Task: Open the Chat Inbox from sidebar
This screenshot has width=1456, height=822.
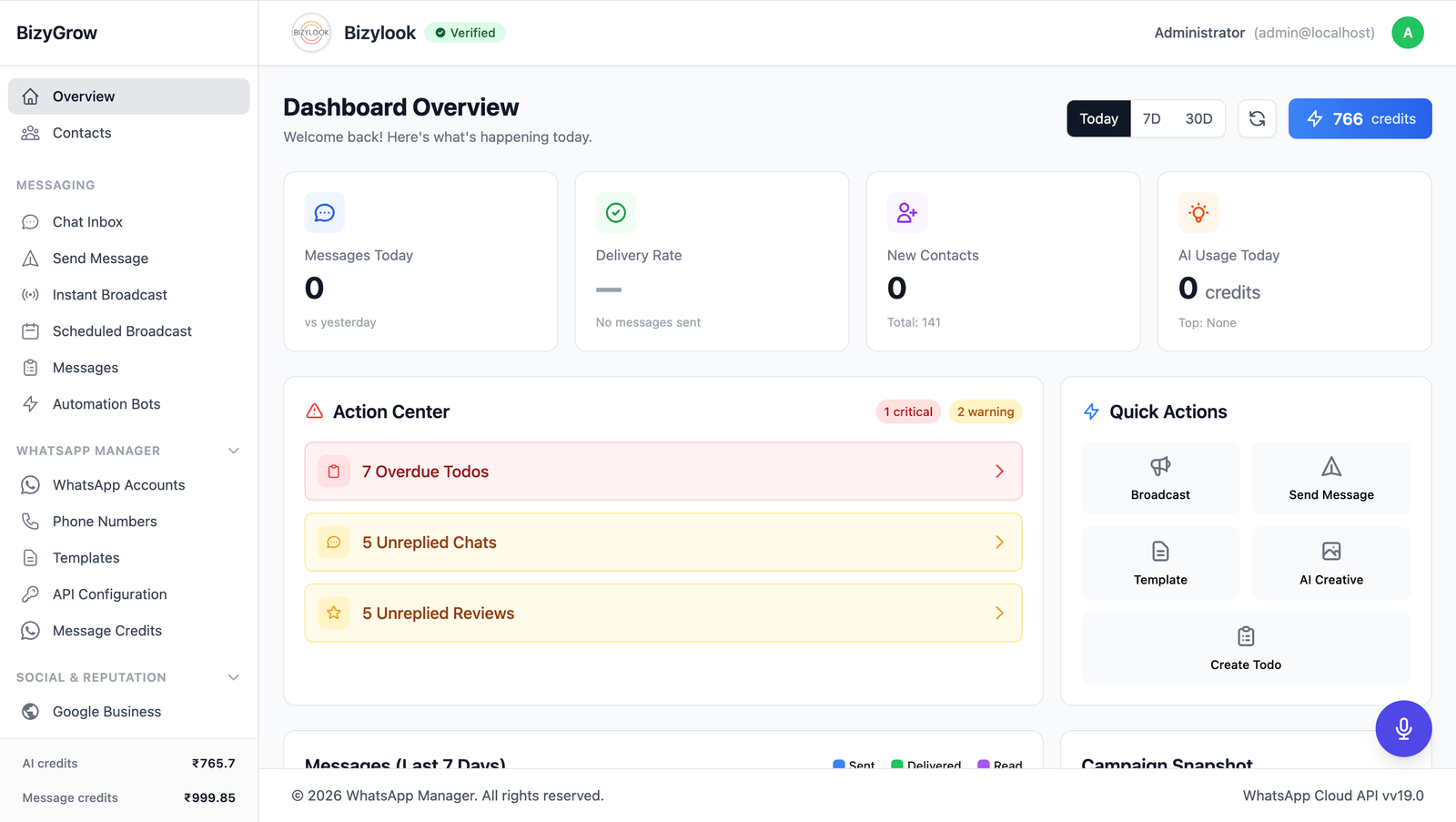Action: pos(87,221)
